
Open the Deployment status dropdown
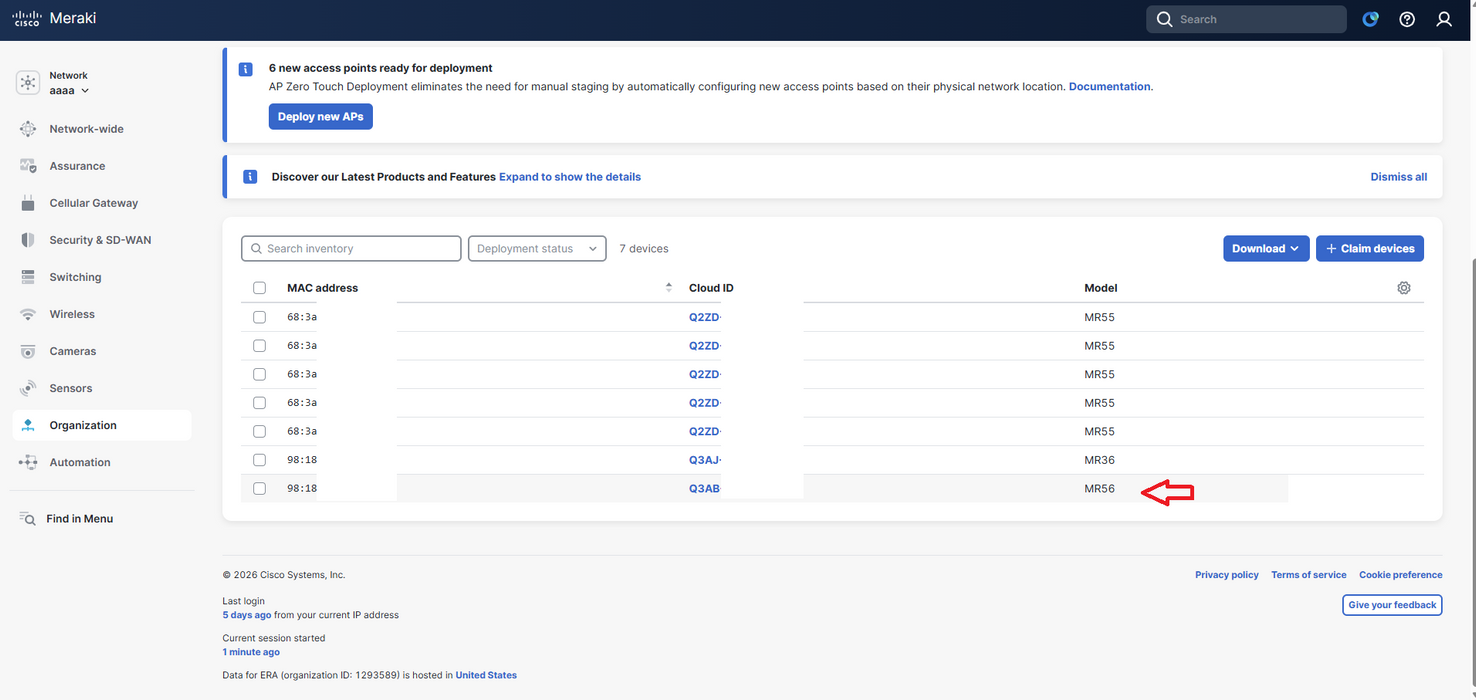537,249
